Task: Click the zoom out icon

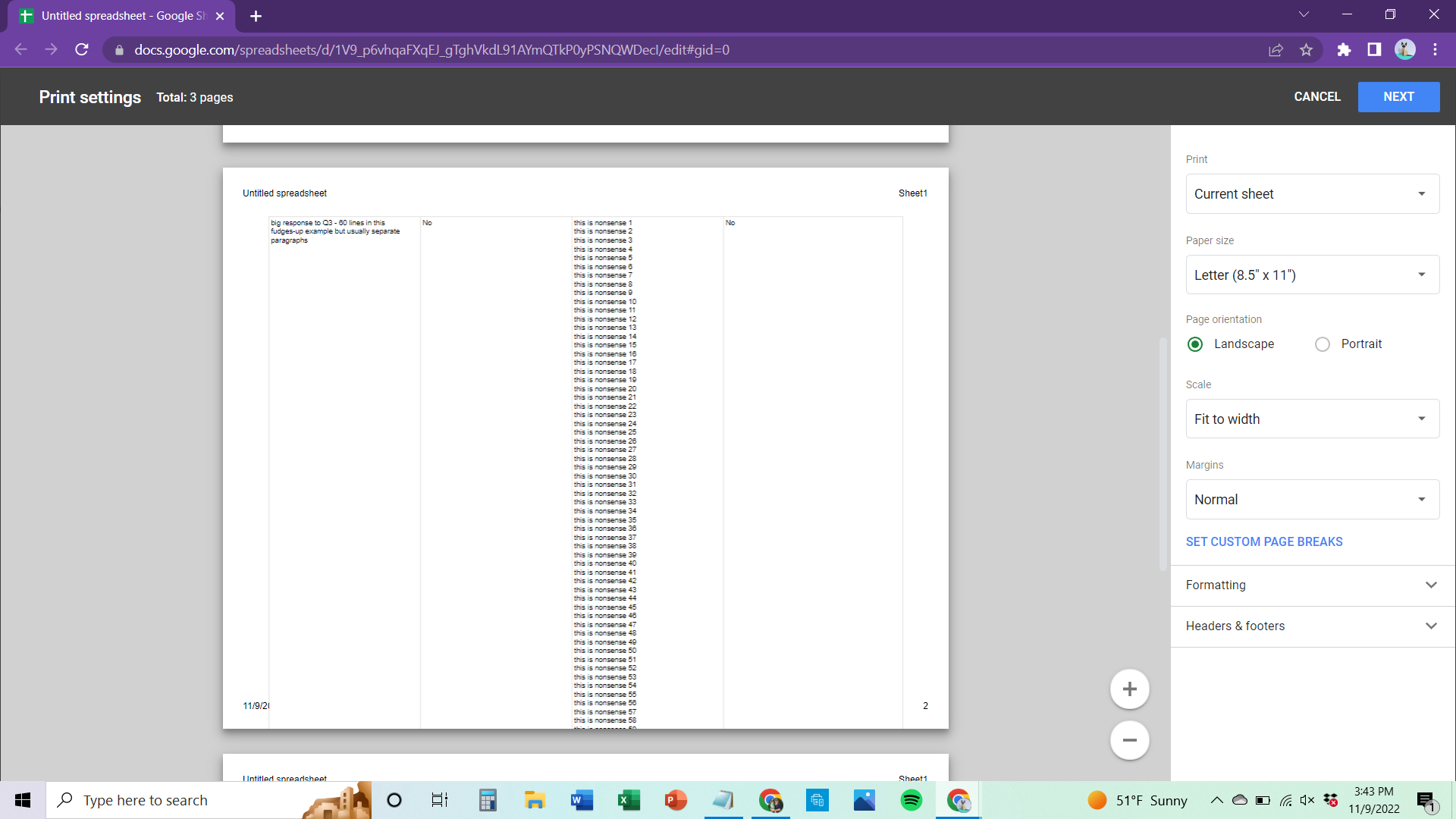Action: point(1129,740)
